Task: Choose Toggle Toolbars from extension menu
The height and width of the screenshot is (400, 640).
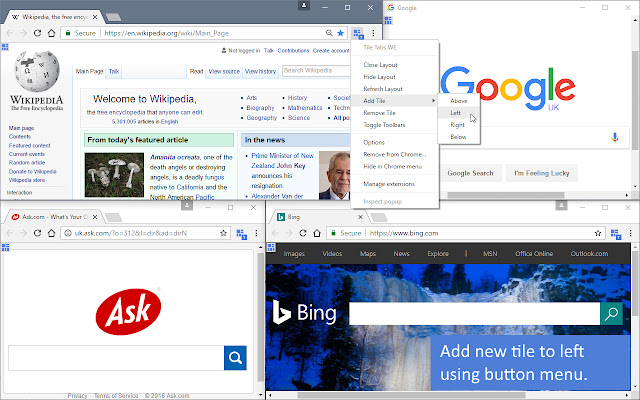Action: (384, 125)
